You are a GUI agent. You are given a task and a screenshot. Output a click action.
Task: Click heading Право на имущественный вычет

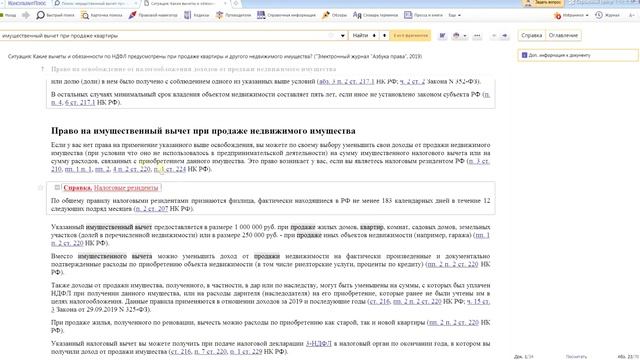point(203,131)
